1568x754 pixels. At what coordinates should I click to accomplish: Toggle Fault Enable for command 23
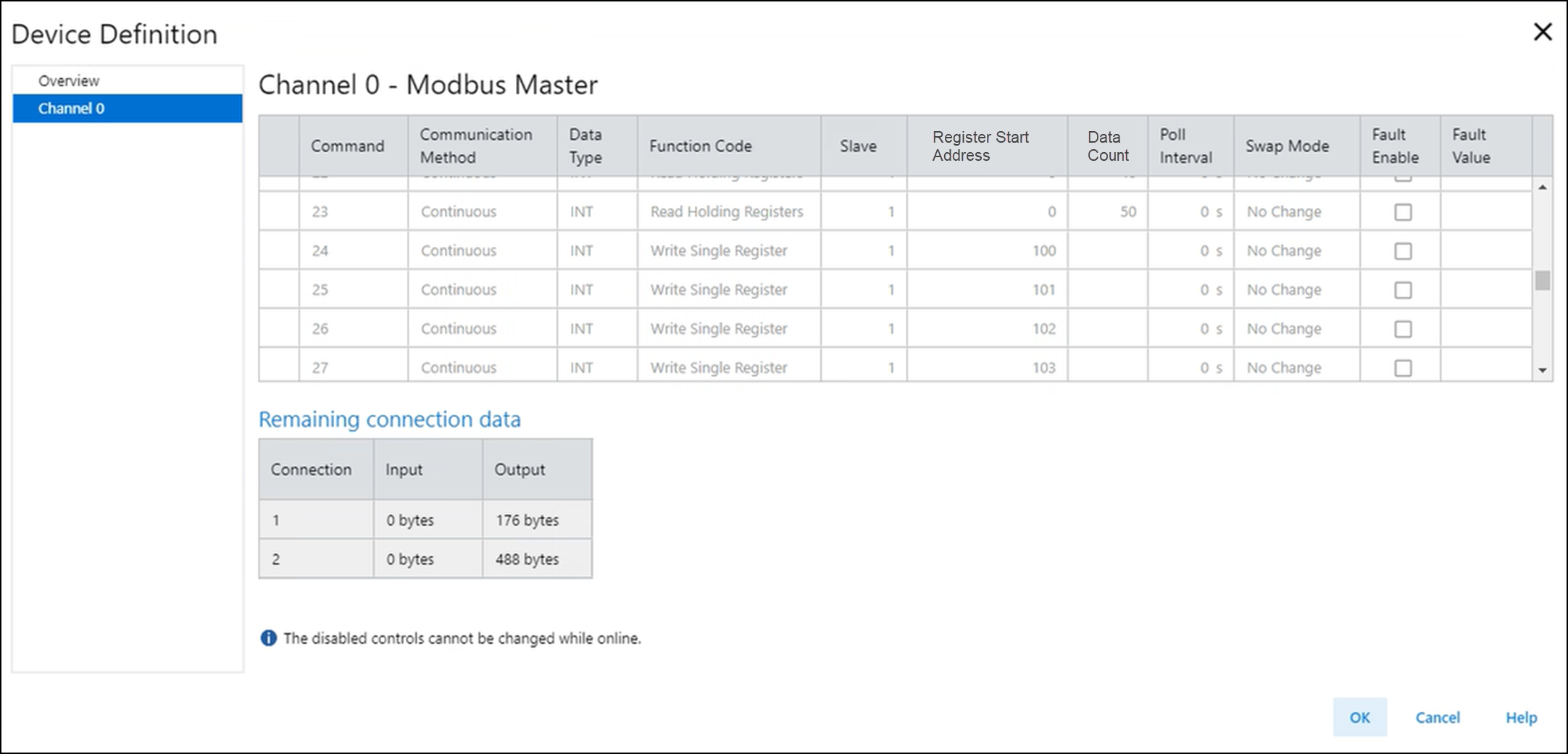[x=1403, y=212]
